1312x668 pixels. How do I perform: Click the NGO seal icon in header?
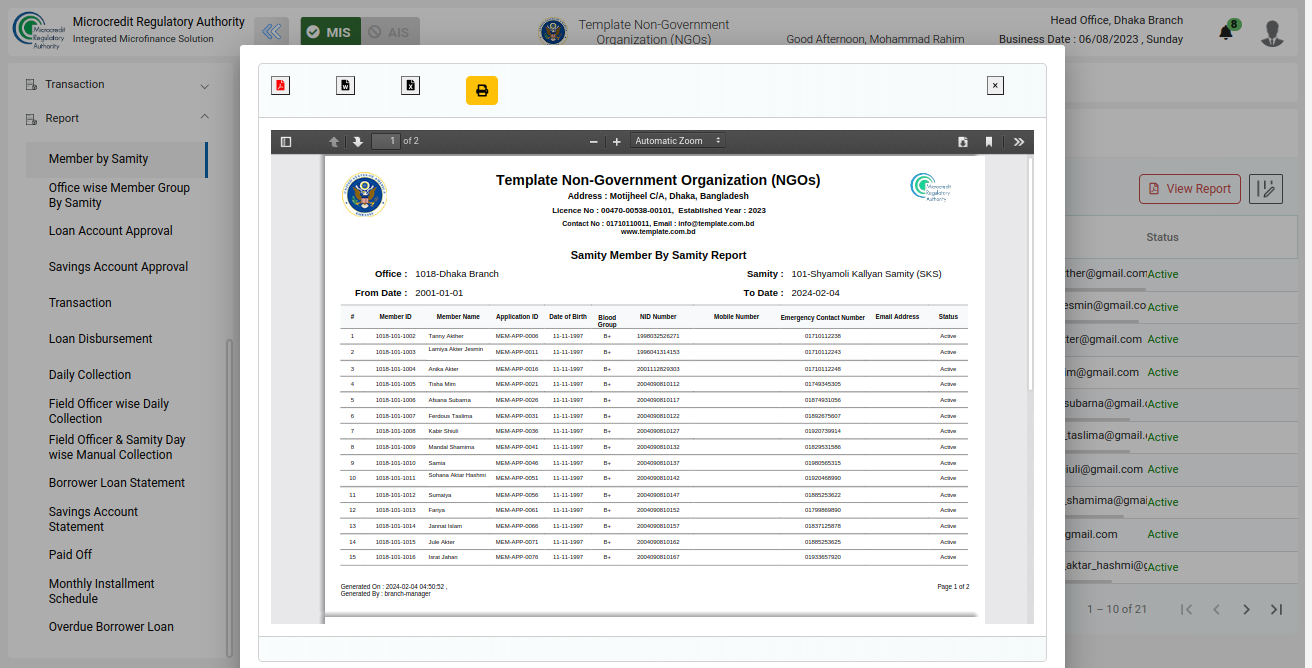[x=552, y=32]
